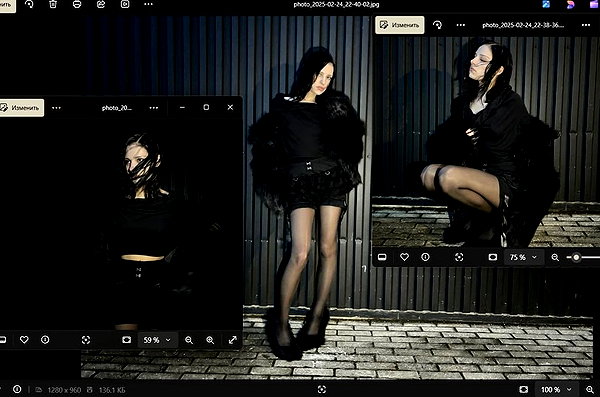Screen dimensions: 600x397
Task: Click the 136.1 КБ file size text
Action: pyautogui.click(x=112, y=390)
